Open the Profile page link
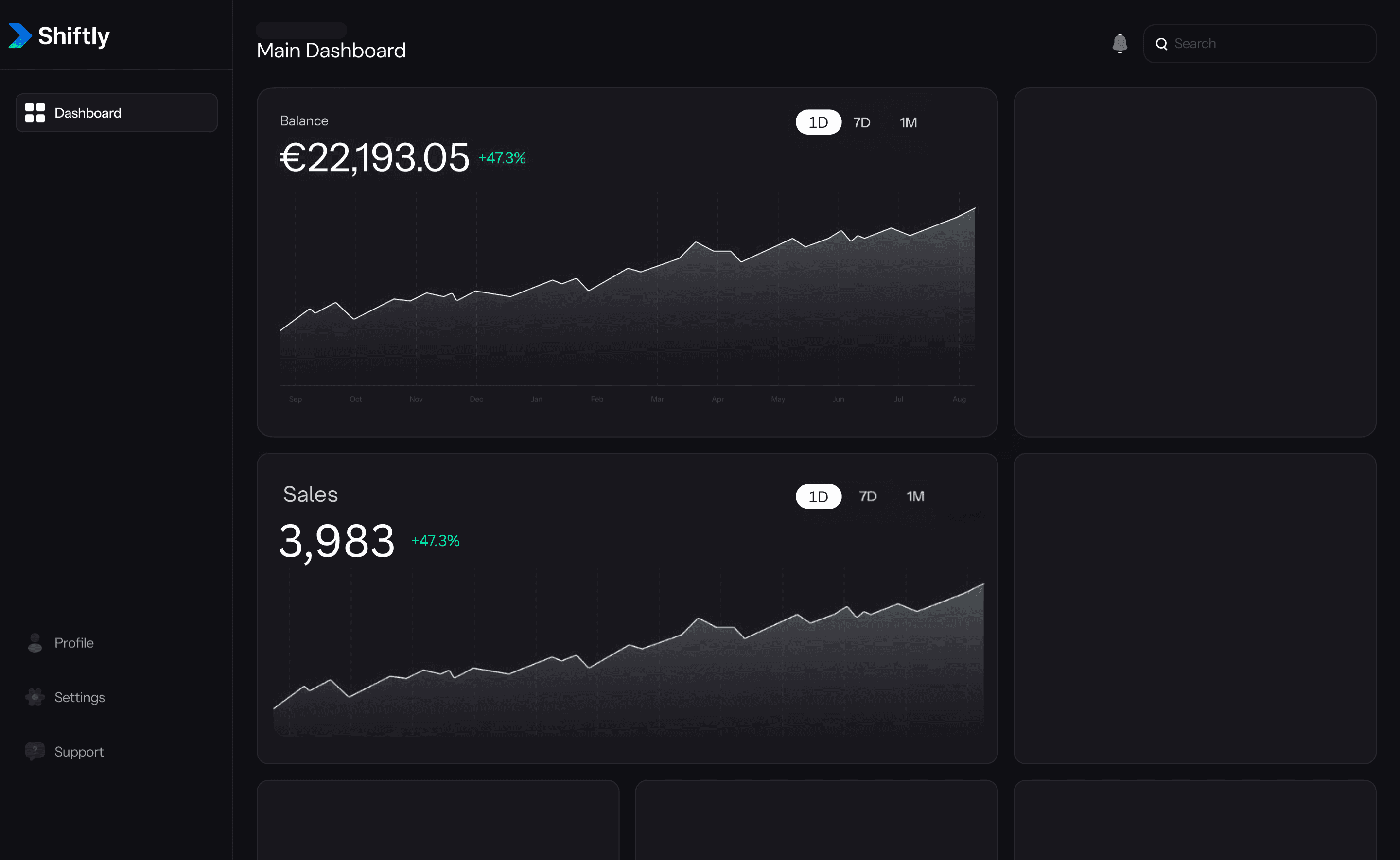1400x860 pixels. 74,642
